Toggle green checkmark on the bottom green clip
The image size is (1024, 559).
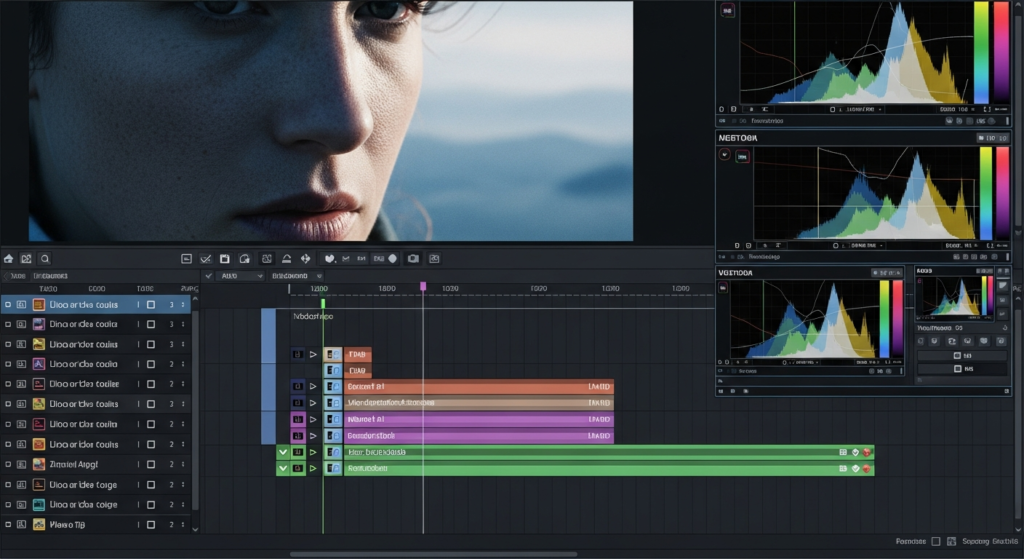click(283, 468)
